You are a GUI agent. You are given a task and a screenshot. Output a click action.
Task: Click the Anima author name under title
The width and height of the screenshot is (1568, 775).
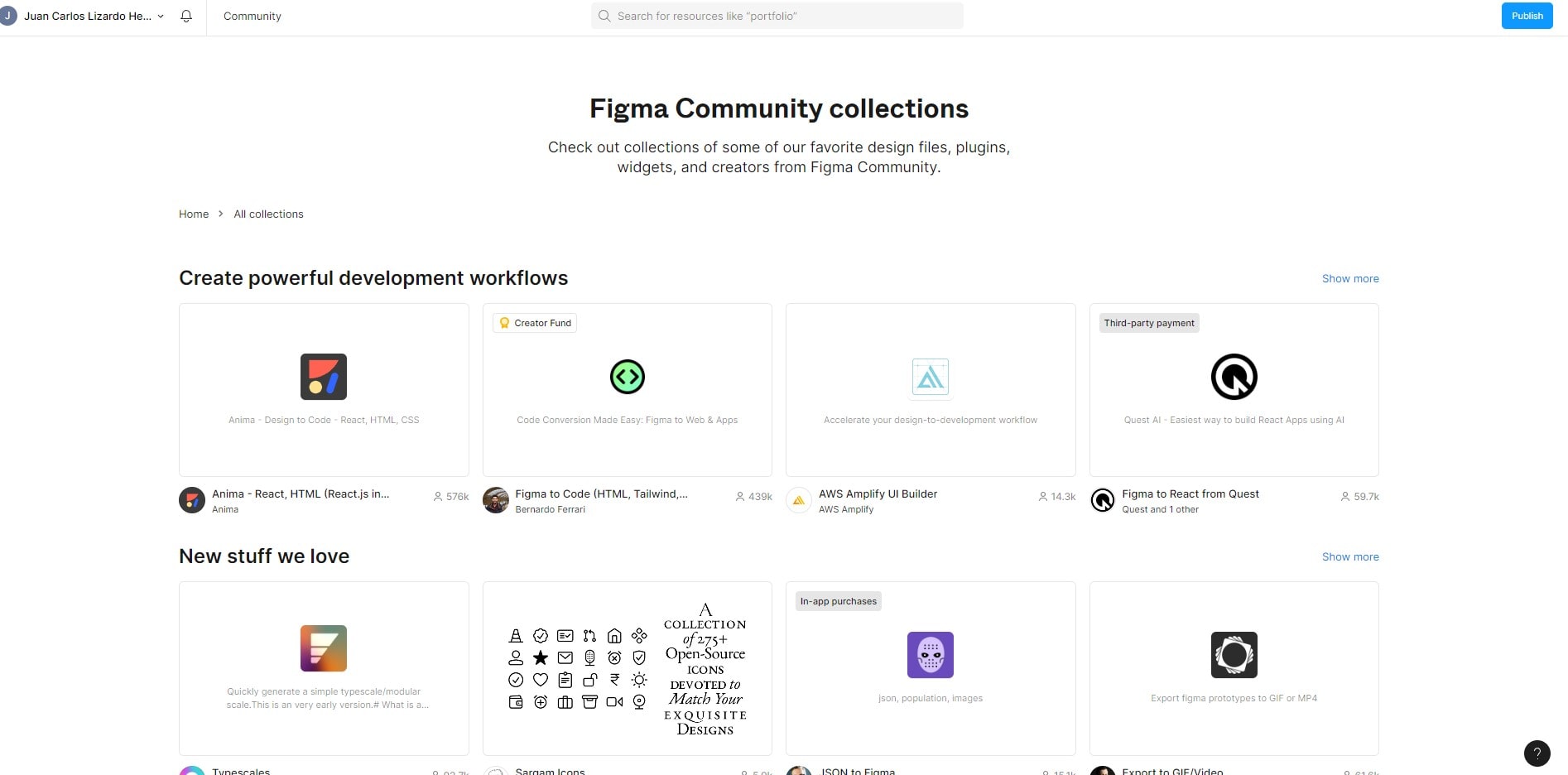[225, 509]
